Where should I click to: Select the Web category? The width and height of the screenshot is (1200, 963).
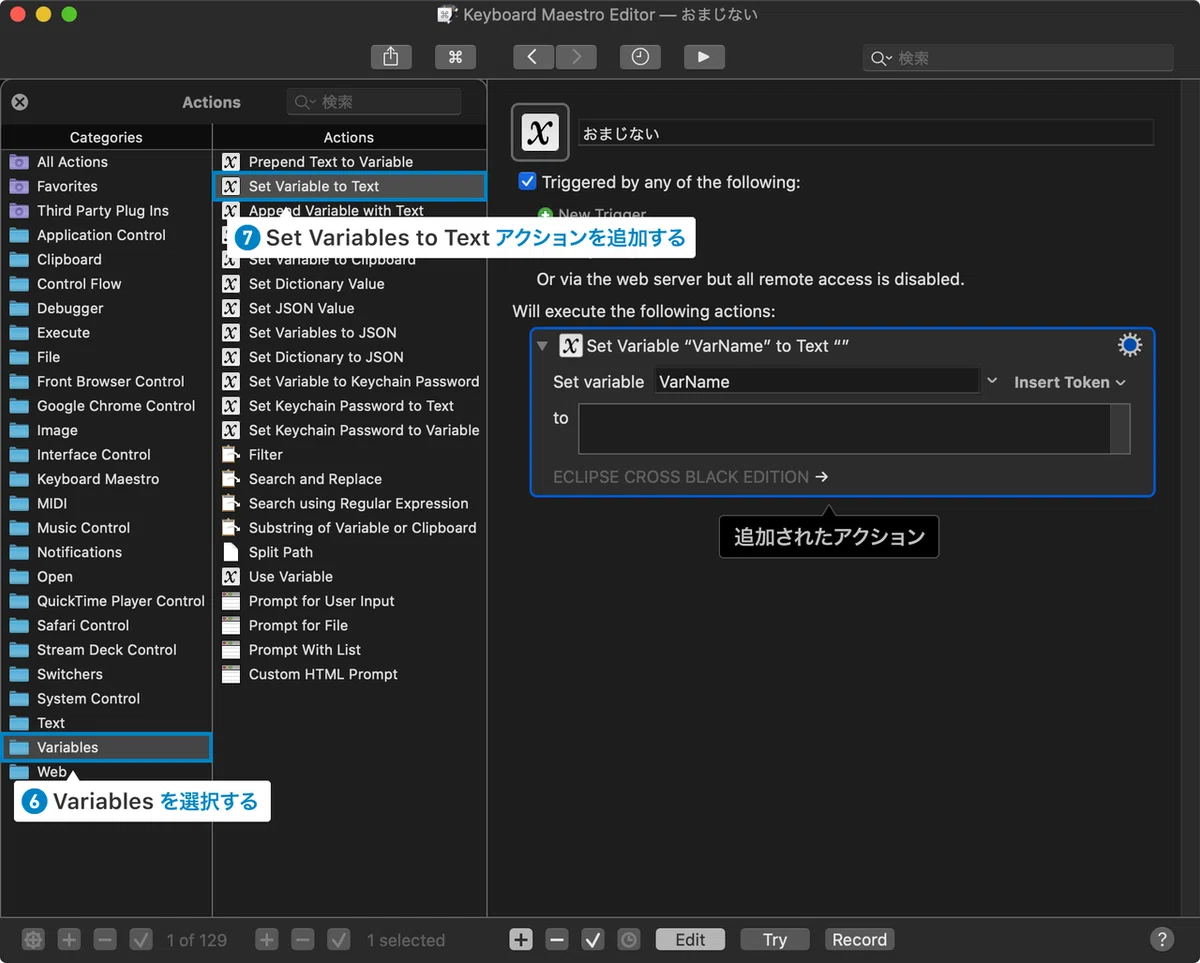[106, 772]
